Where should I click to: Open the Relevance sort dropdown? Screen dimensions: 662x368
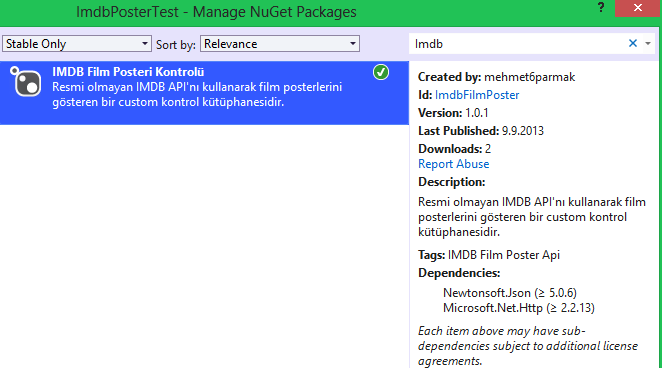[x=280, y=44]
